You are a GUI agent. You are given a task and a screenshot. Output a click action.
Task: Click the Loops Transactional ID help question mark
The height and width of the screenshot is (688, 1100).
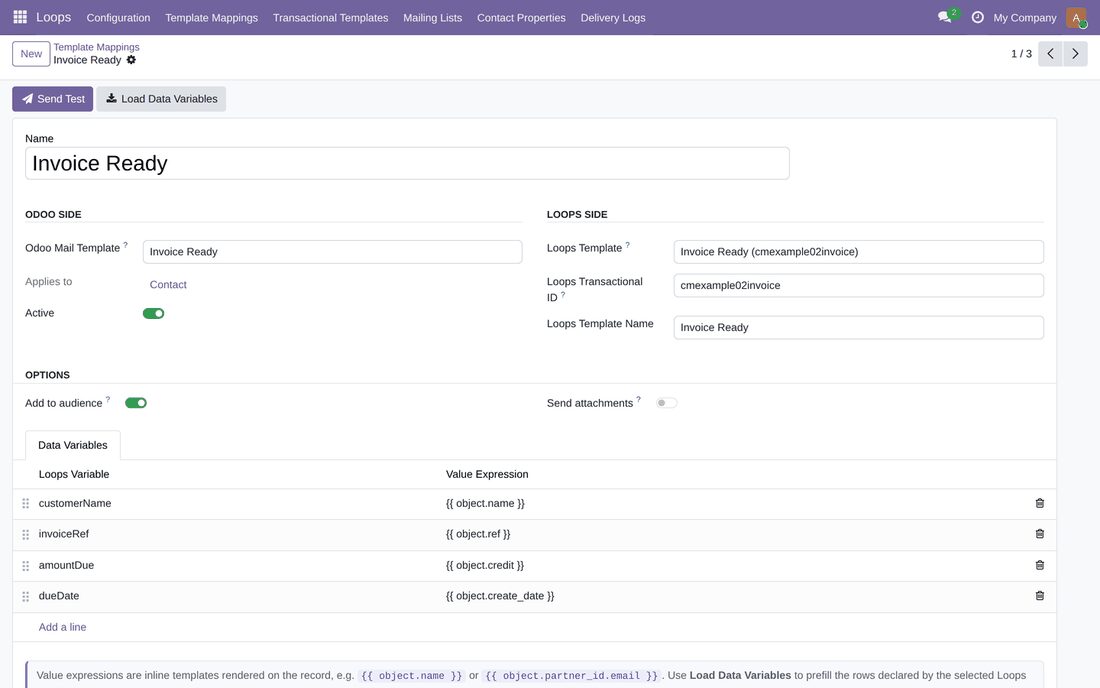(x=563, y=295)
